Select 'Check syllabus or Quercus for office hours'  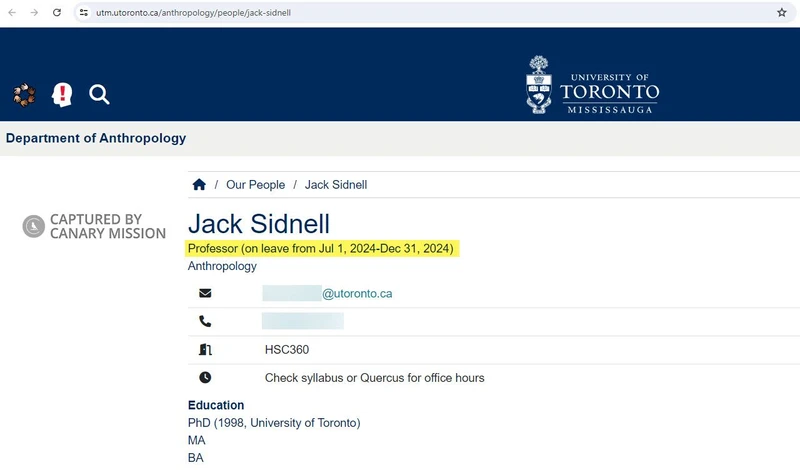tap(374, 378)
